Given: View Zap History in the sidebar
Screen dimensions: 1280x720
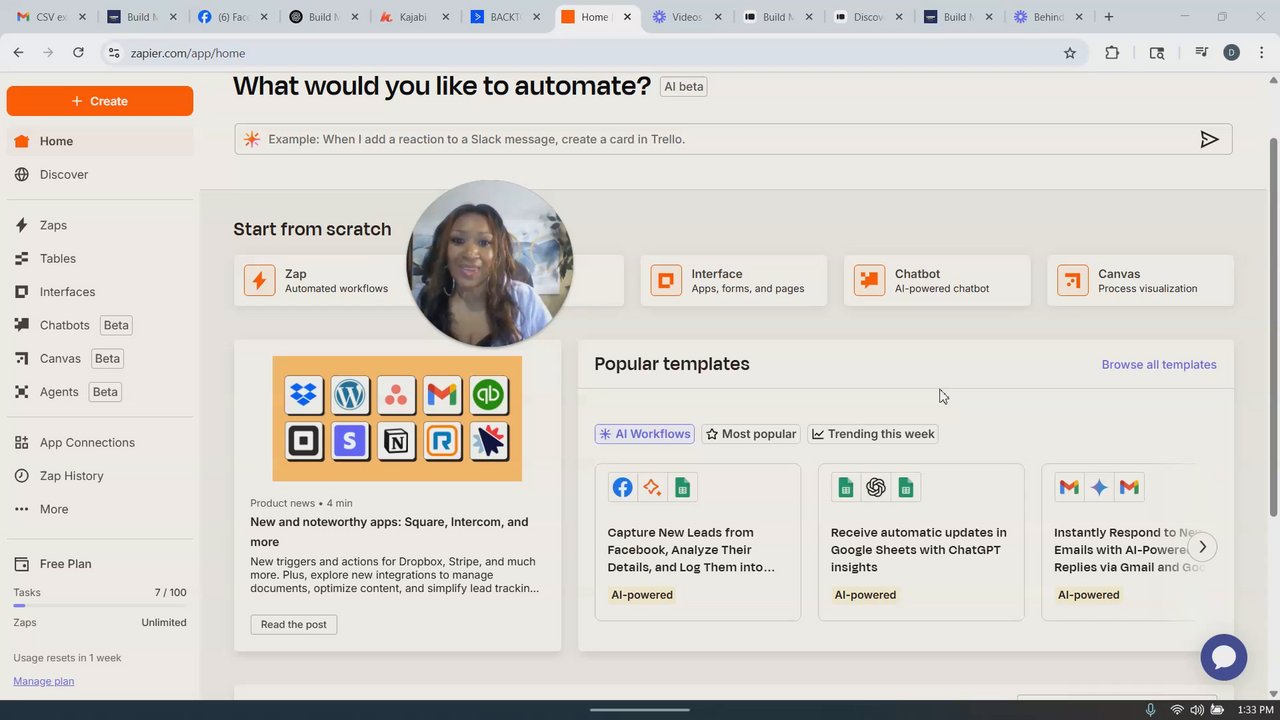Looking at the screenshot, I should point(100,476).
